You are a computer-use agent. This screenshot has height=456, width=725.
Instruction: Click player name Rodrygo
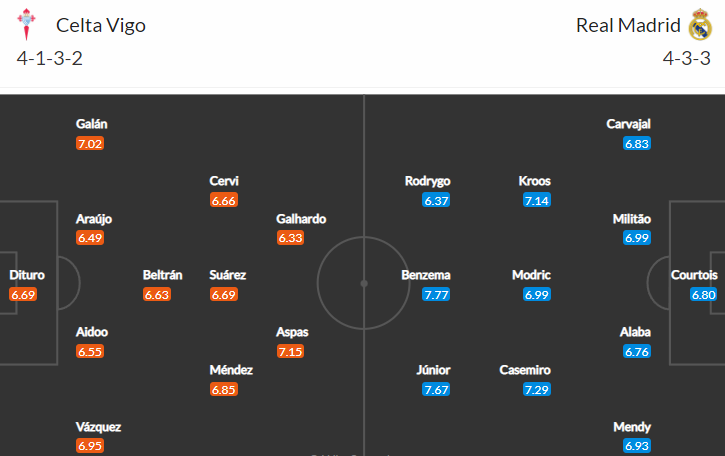[x=427, y=181]
